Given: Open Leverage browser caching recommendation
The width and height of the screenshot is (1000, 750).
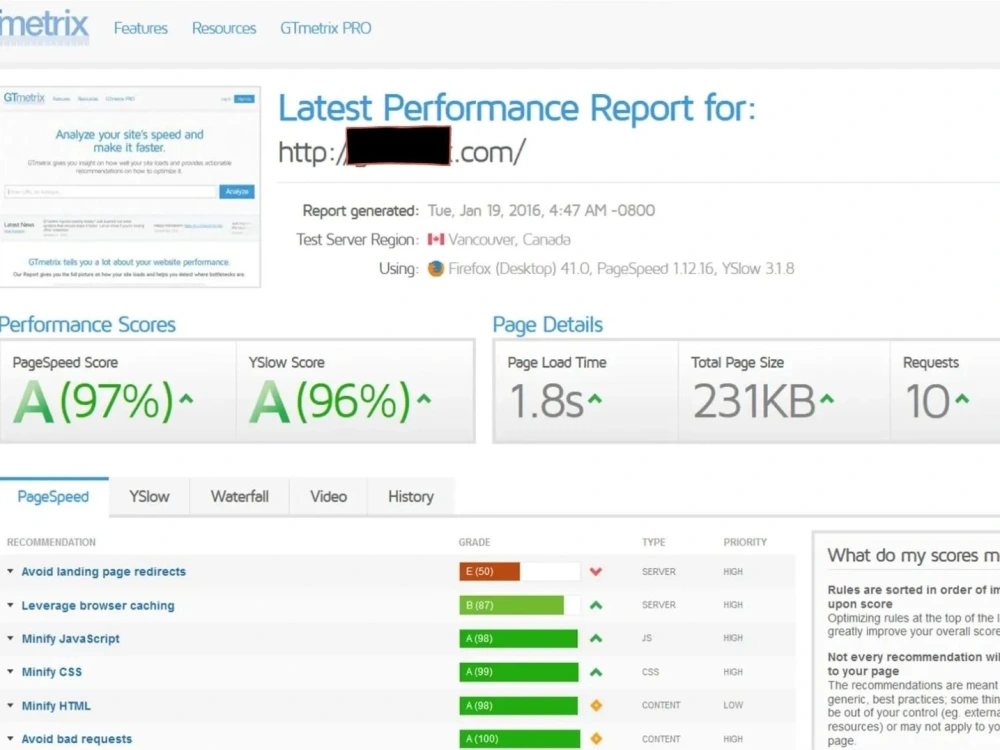Looking at the screenshot, I should (x=98, y=606).
